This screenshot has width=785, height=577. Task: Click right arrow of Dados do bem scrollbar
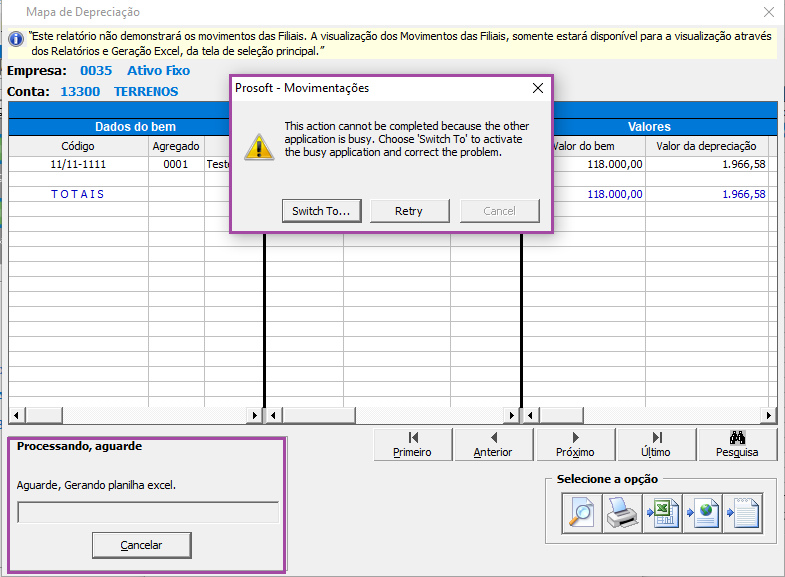pyautogui.click(x=255, y=415)
